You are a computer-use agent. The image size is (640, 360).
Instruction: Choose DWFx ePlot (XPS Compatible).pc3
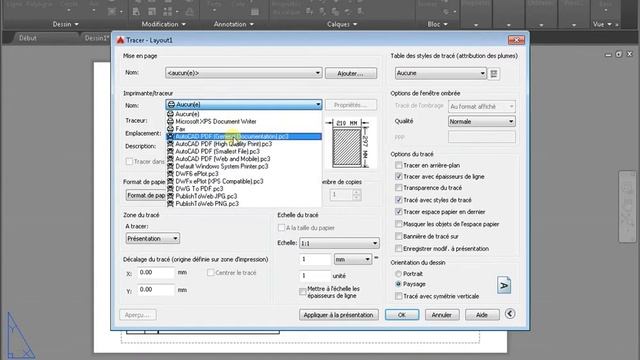tap(244, 181)
